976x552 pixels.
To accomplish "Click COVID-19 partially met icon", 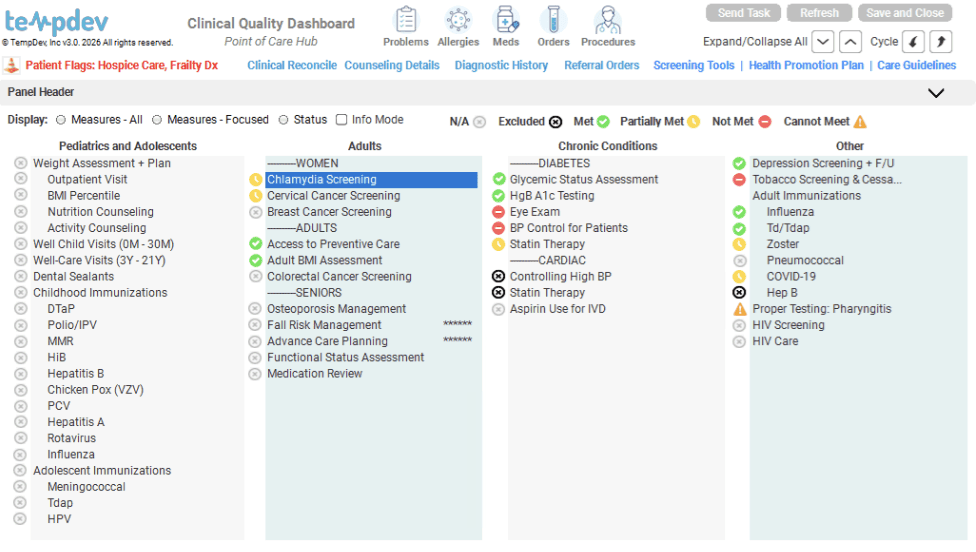I will pos(739,276).
